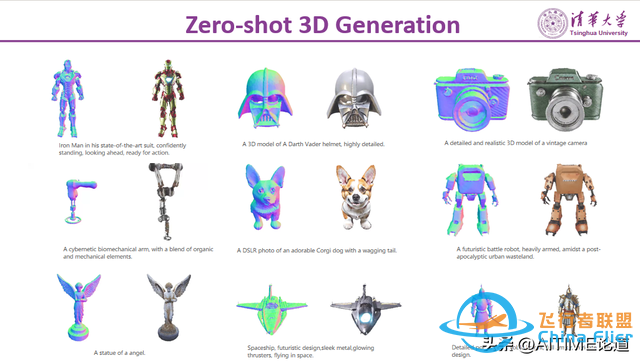Click the vintage camera caption text
Image resolution: width=640 pixels, height=363 pixels.
pyautogui.click(x=516, y=143)
